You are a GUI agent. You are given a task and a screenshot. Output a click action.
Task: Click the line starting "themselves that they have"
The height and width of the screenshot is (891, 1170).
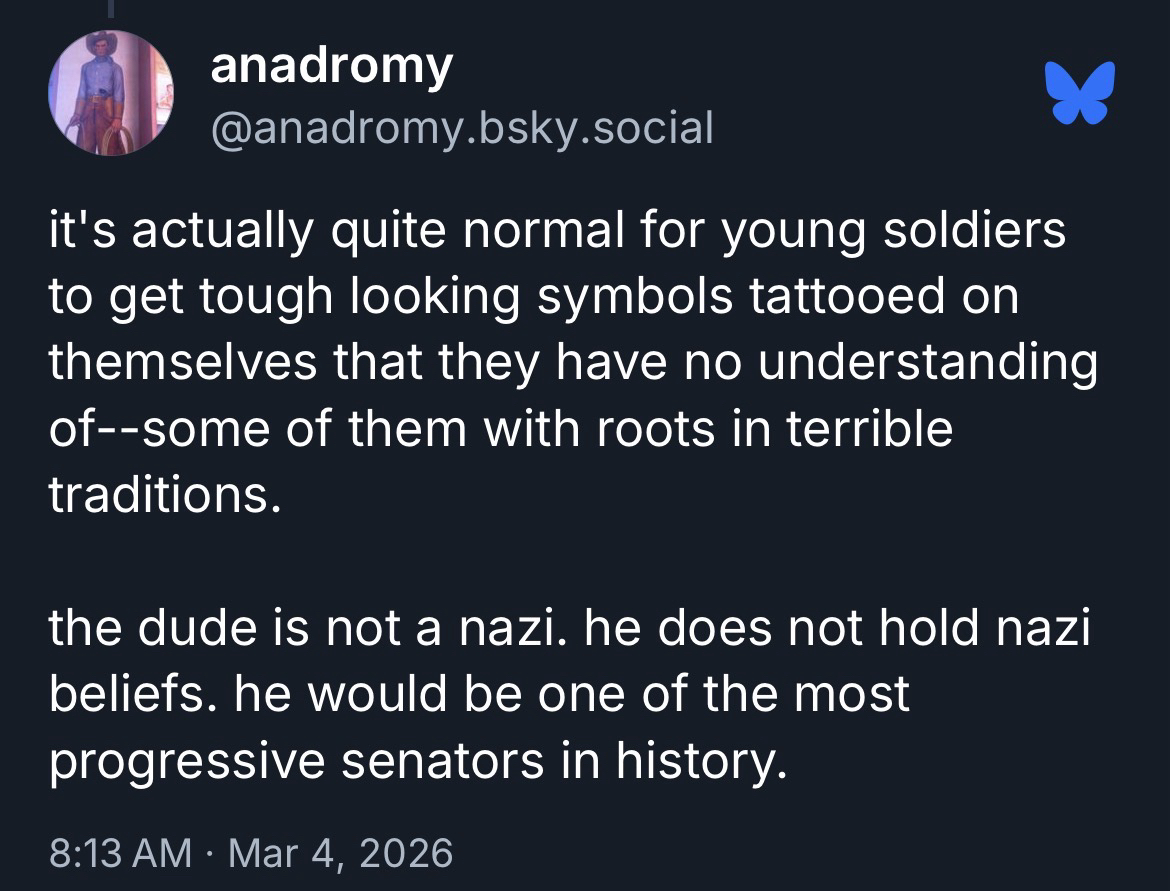(573, 364)
